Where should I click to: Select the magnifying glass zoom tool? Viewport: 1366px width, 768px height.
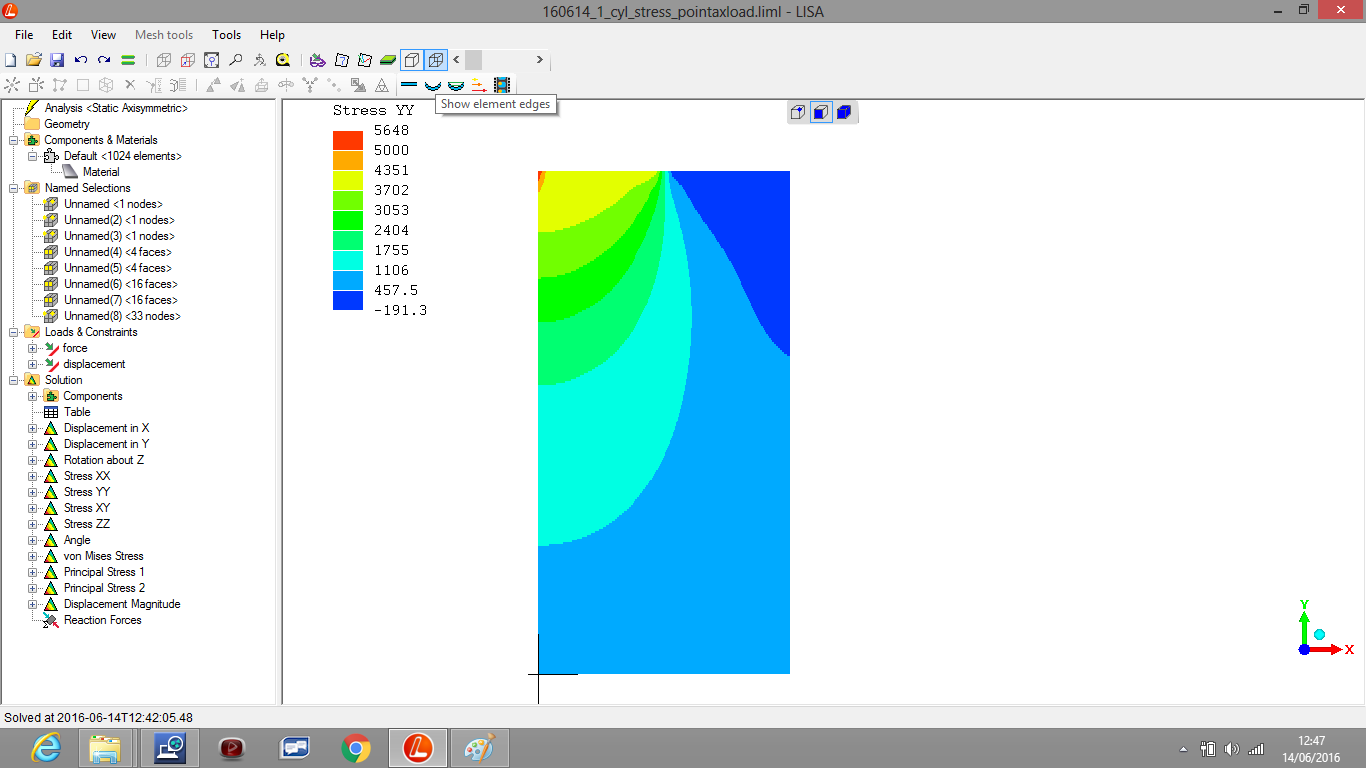(235, 60)
